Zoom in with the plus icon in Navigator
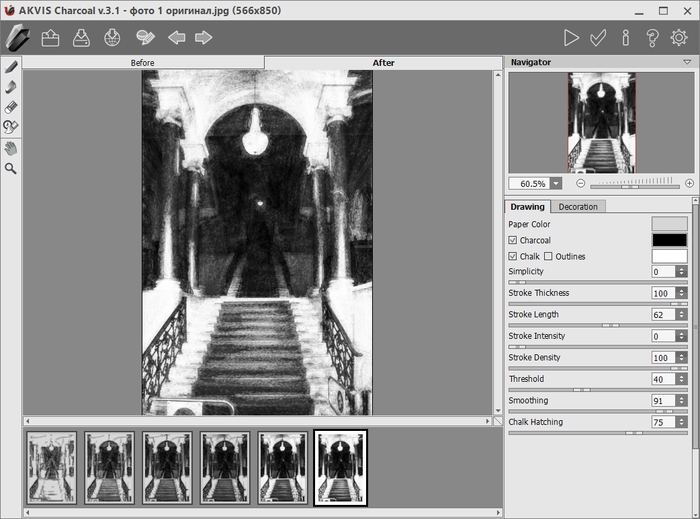The width and height of the screenshot is (700, 519). coord(689,183)
